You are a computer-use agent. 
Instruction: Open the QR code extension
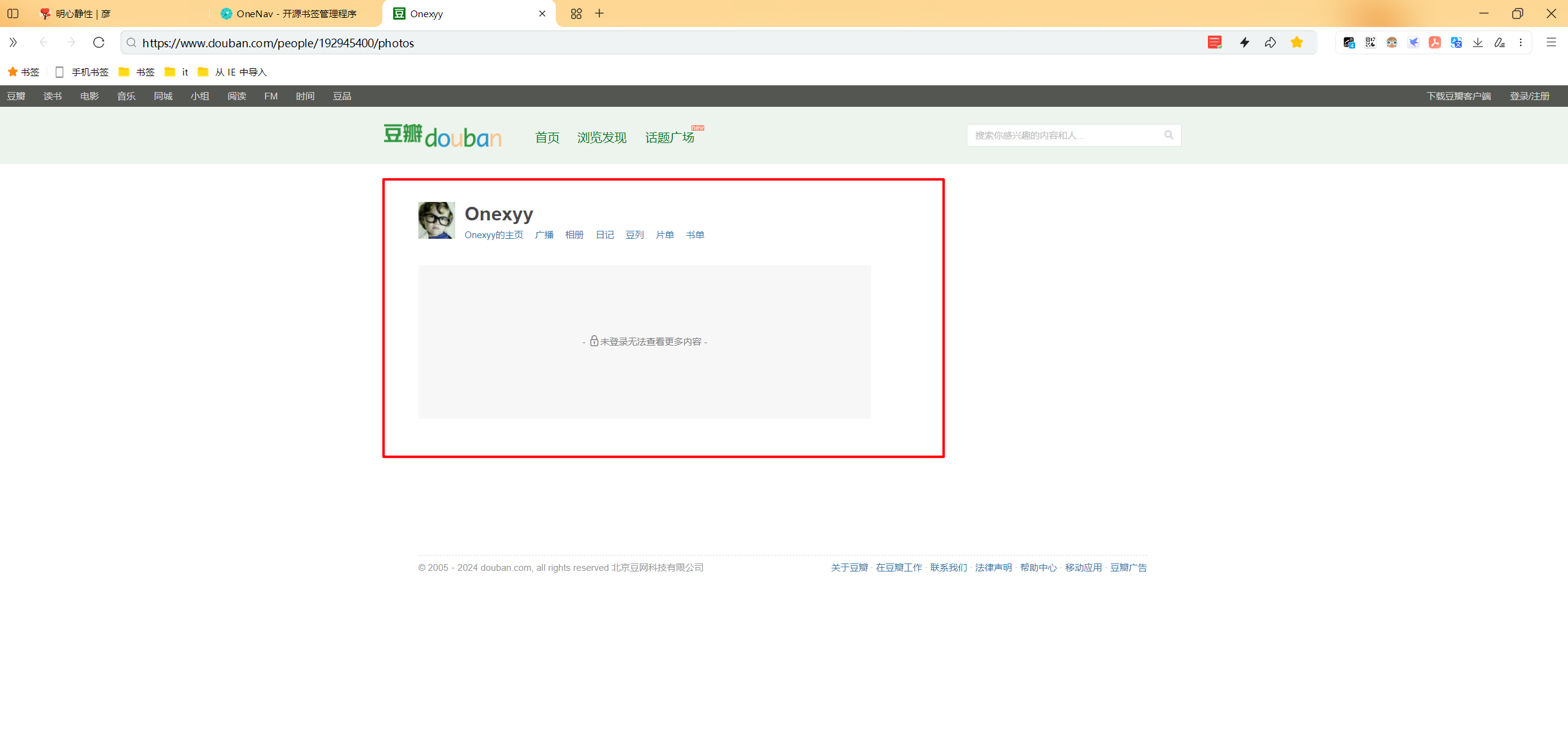point(1370,42)
